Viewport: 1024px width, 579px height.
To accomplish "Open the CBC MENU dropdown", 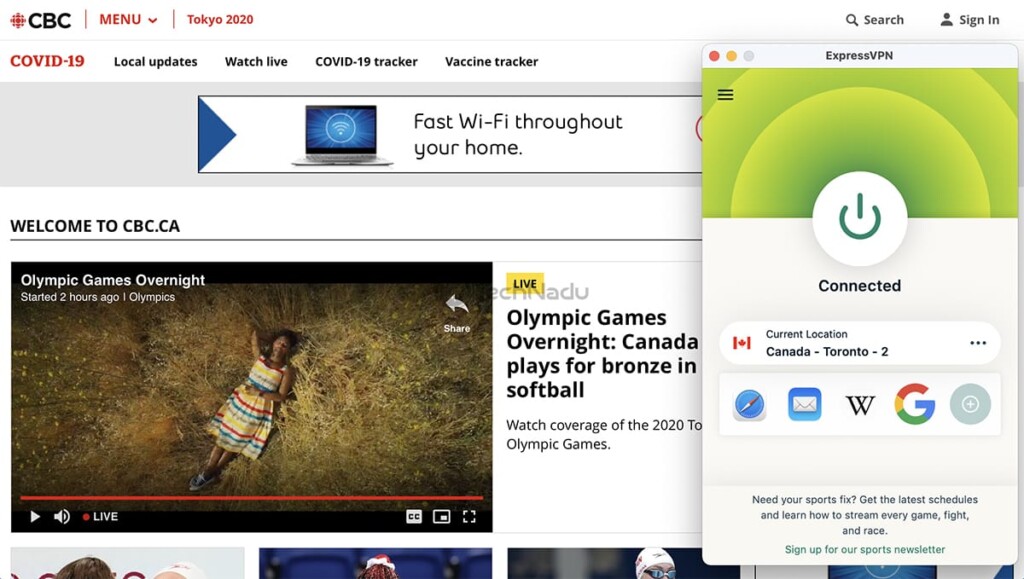I will 129,20.
